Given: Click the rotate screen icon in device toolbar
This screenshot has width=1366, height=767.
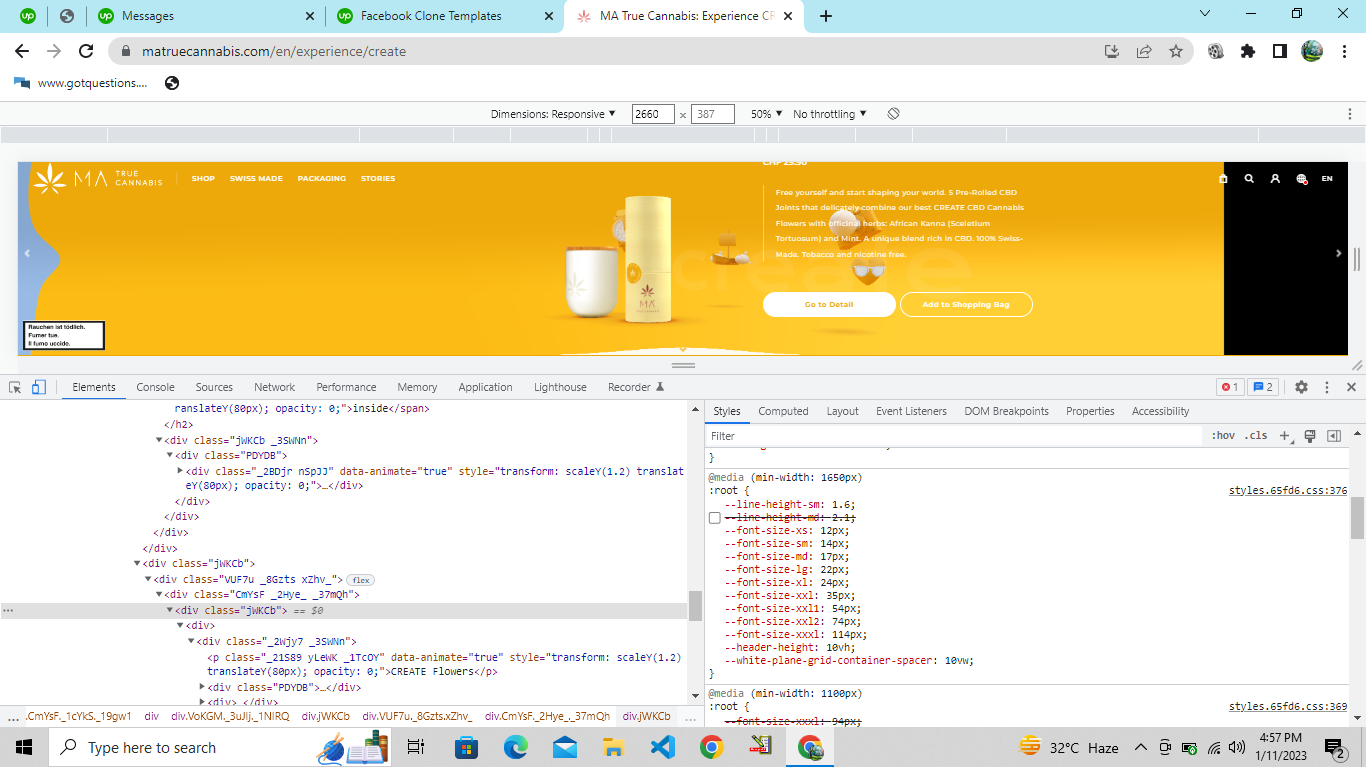Looking at the screenshot, I should click(893, 114).
